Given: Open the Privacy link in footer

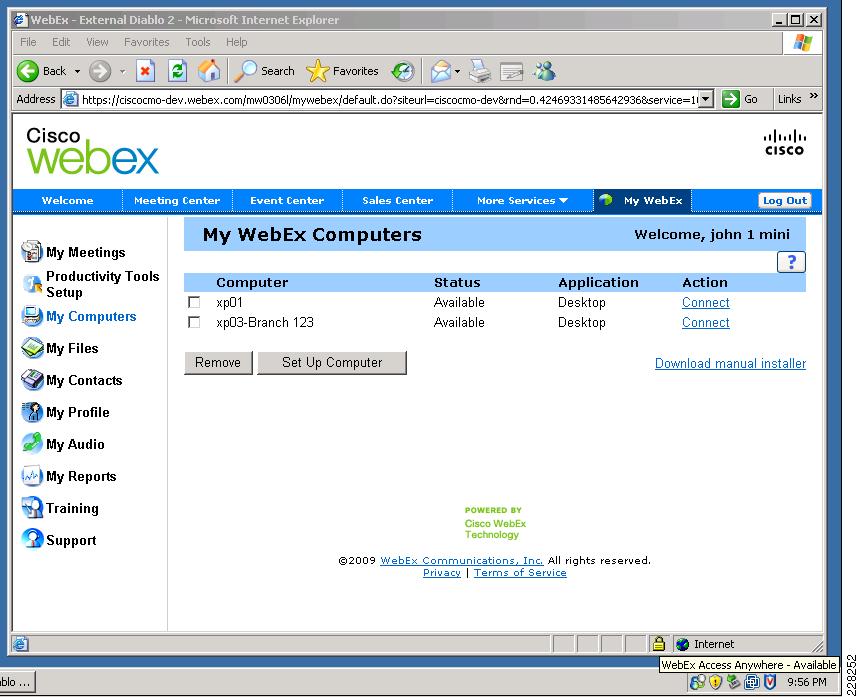Looking at the screenshot, I should pos(442,573).
